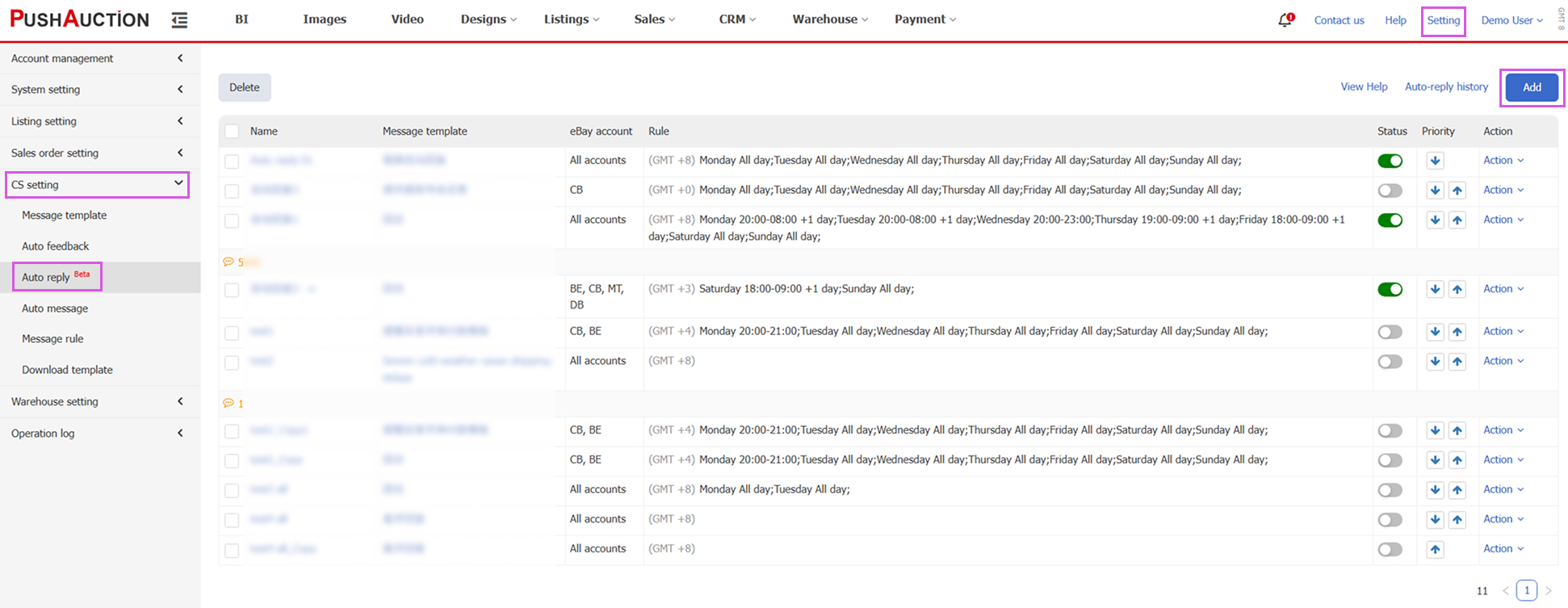This screenshot has width=1568, height=608.
Task: Collapse sidebar using hamburger menu icon
Action: pos(179,20)
